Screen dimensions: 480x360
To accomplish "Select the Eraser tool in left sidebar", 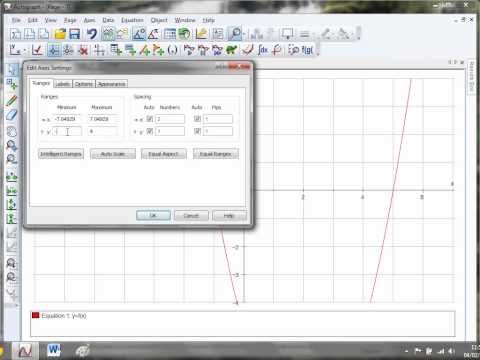I will coord(12,115).
